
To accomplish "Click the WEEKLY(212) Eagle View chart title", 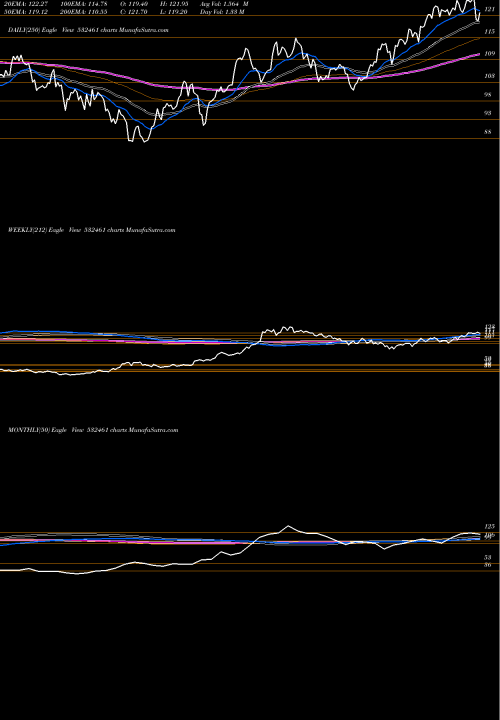I will point(91,230).
